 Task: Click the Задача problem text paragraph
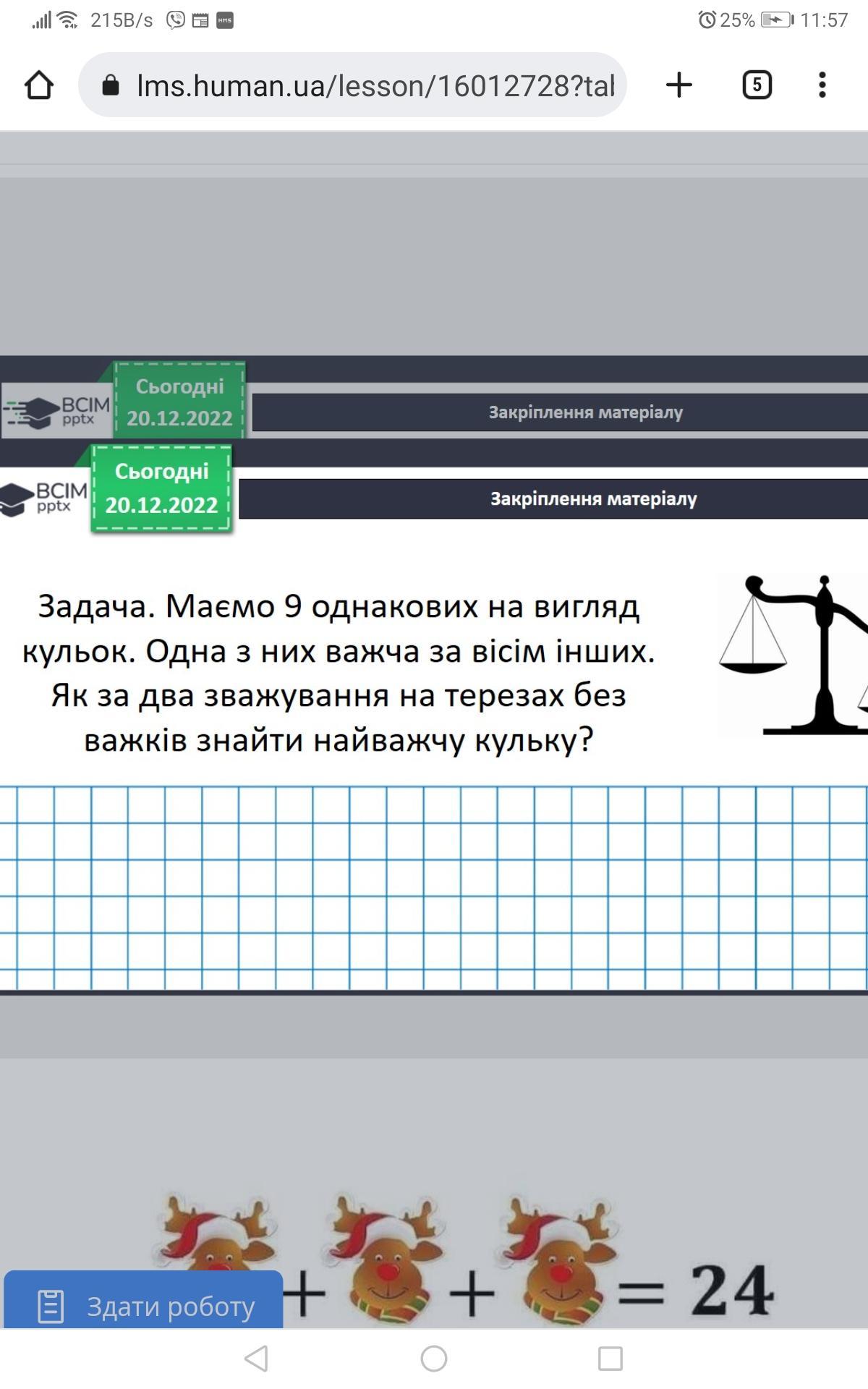(339, 673)
